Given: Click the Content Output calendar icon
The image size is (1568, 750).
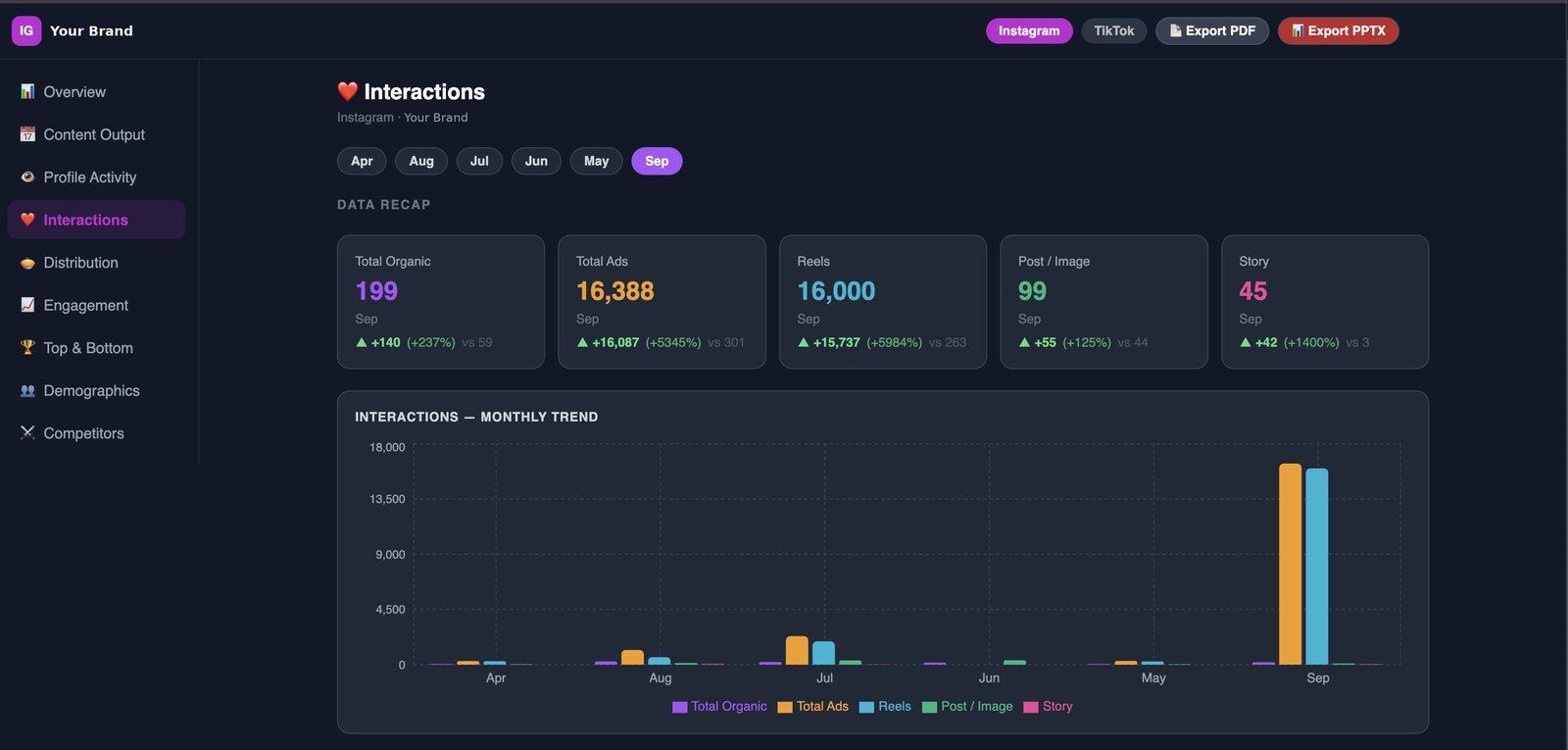Looking at the screenshot, I should 27,134.
